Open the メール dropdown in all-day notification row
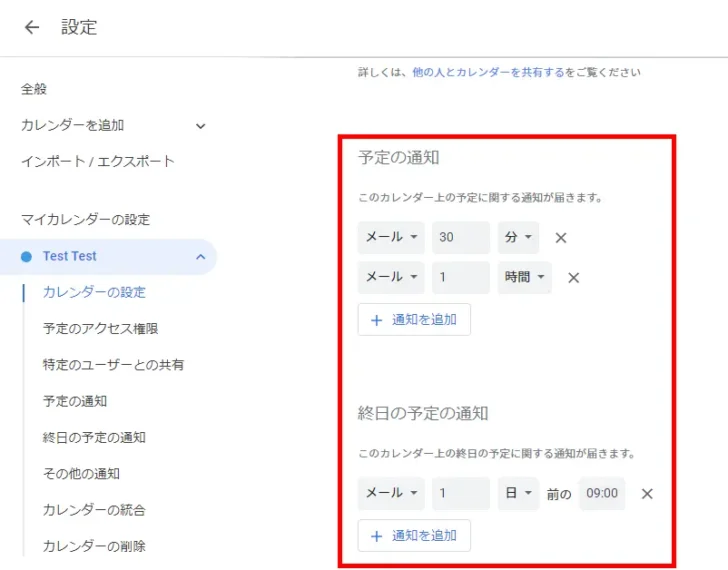This screenshot has width=728, height=570. tap(391, 493)
